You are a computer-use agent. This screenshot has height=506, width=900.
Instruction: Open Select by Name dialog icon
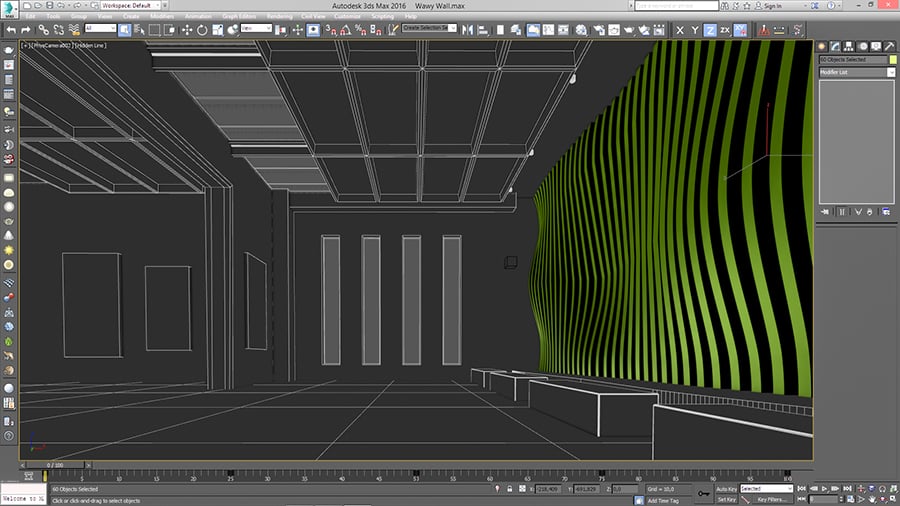pyautogui.click(x=139, y=30)
